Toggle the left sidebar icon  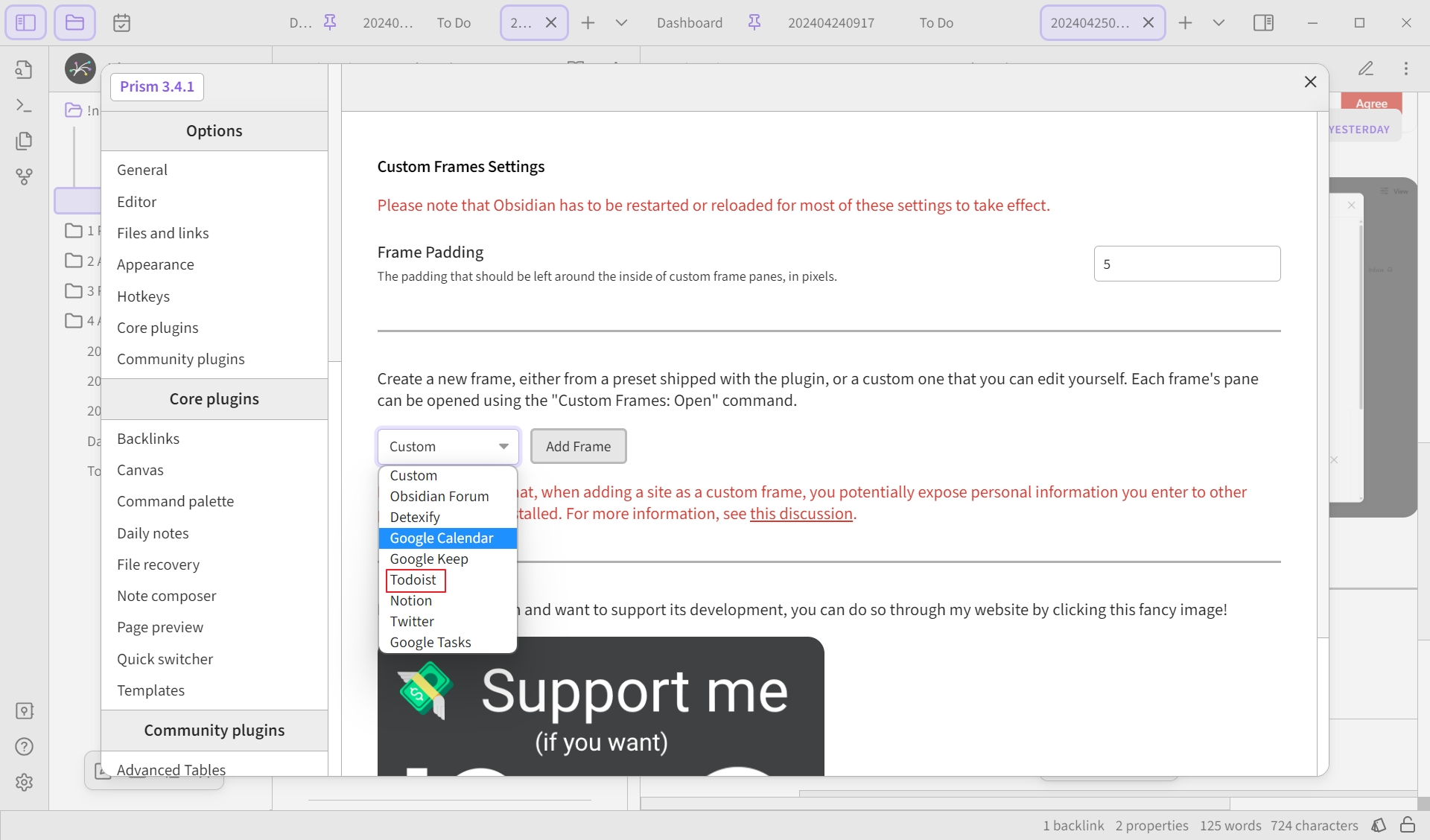[25, 22]
